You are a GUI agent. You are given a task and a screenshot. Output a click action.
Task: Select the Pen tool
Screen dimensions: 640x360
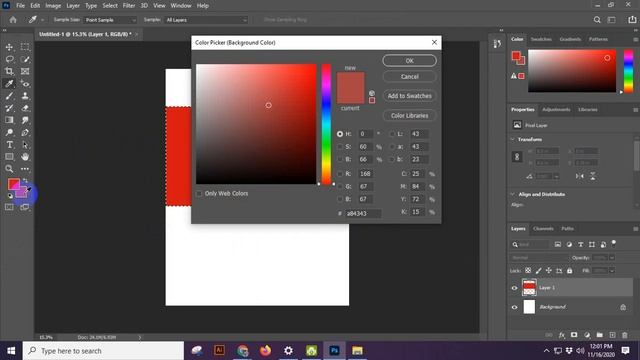coord(25,132)
